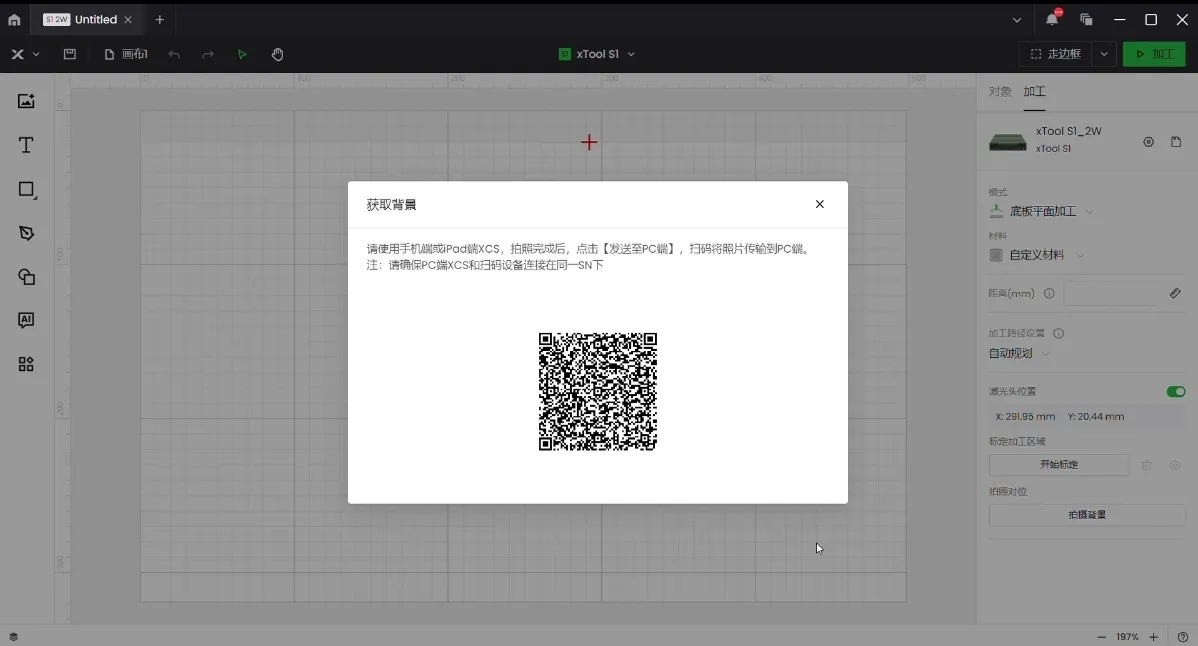
Task: Zoom out with the minus button
Action: 1101,637
